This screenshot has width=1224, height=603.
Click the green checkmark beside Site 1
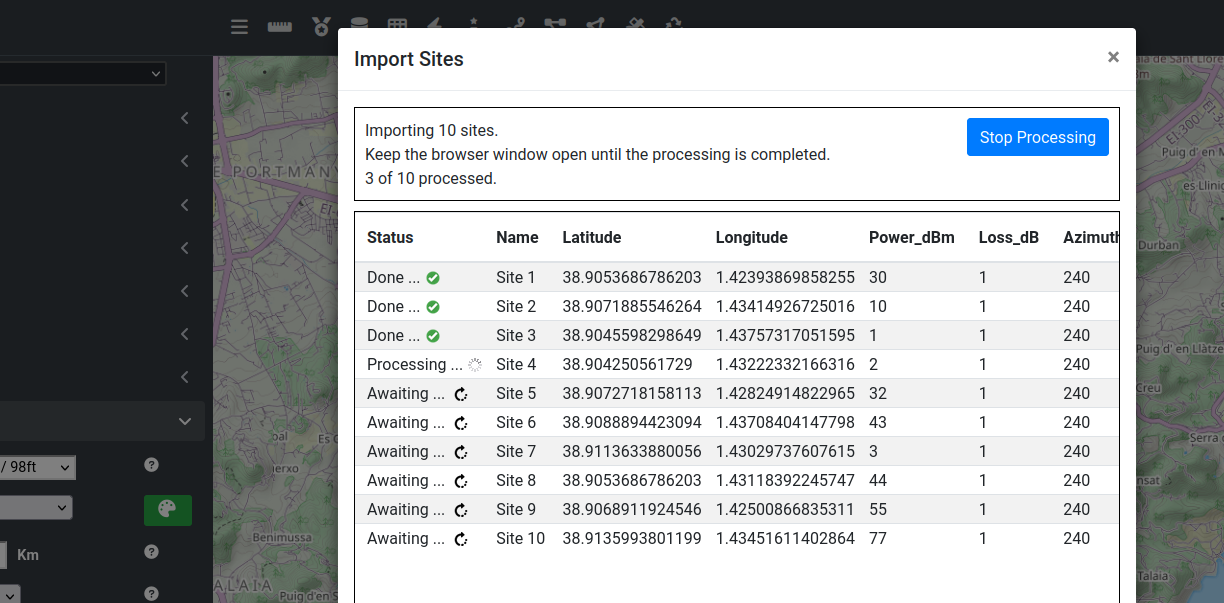pyautogui.click(x=433, y=278)
